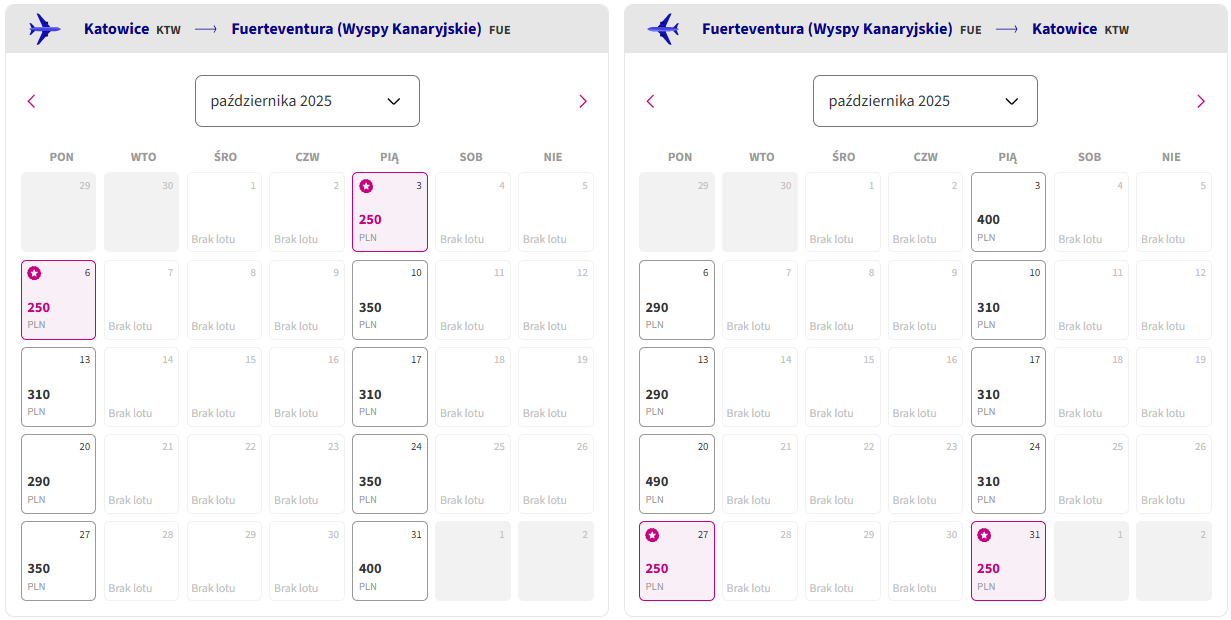This screenshot has height=620, width=1231.
Task: Click star badge on return October 27 fare
Action: click(x=652, y=535)
